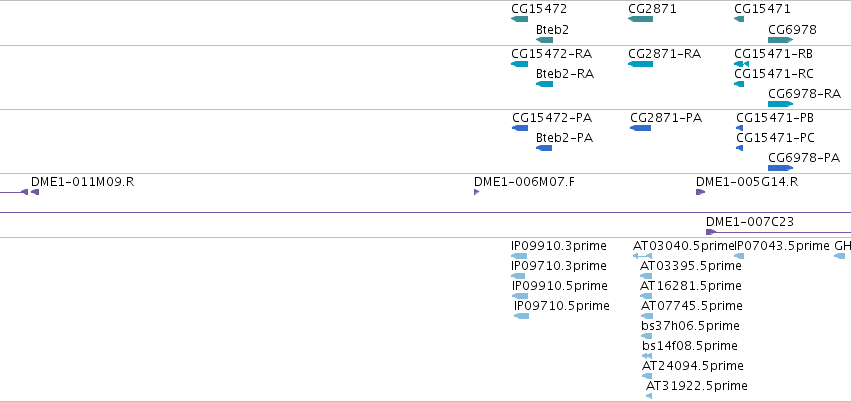
Task: Click the DME1-007C23 BAC start arrow
Action: 711,232
